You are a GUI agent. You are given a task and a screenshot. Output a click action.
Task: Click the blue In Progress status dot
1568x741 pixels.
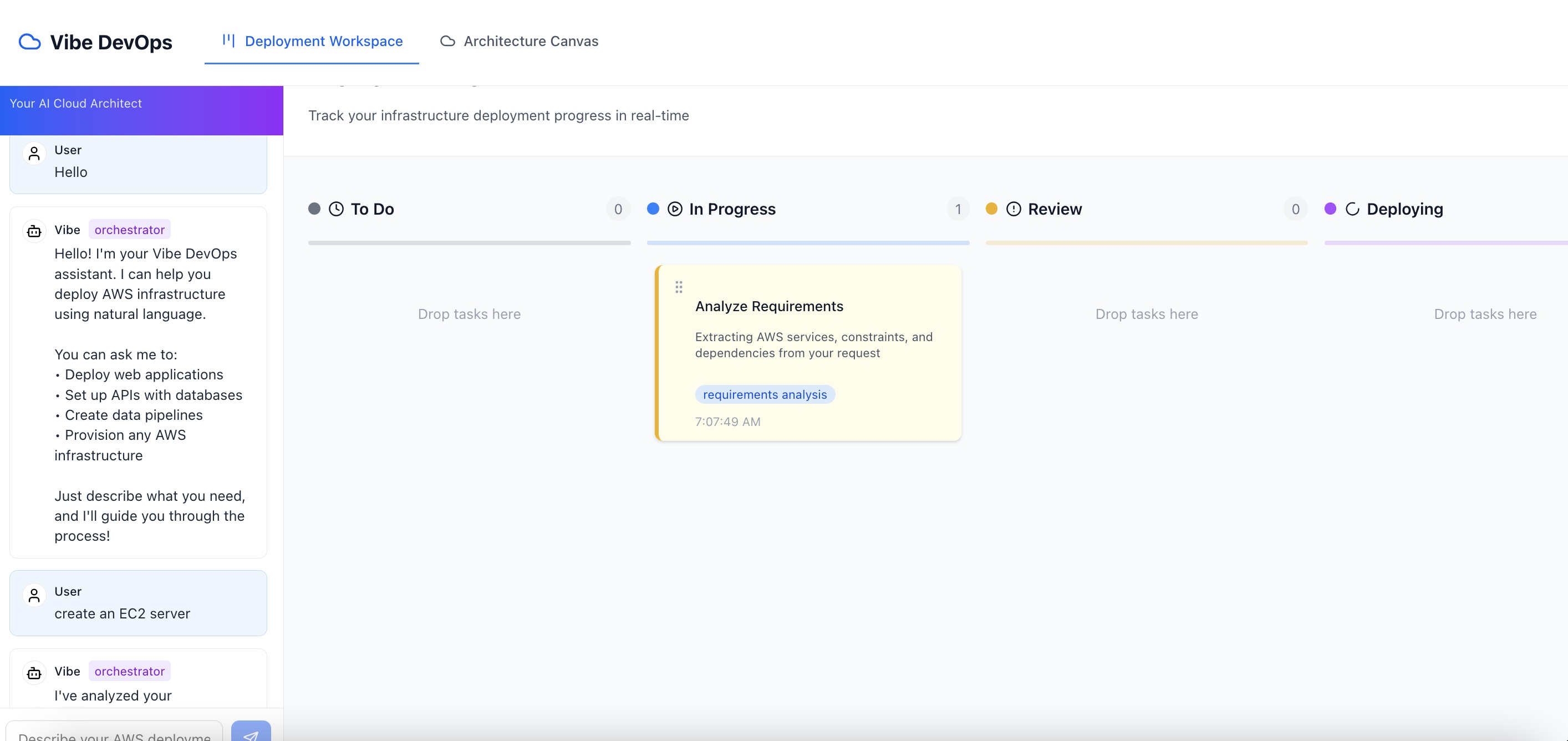click(653, 209)
